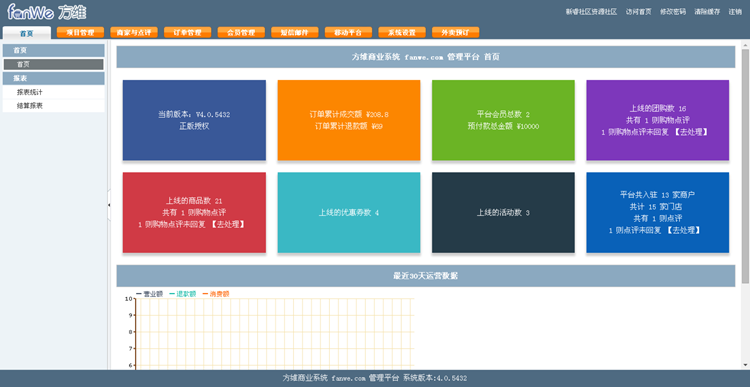Switch to the 移动平台 tab

[x=348, y=33]
